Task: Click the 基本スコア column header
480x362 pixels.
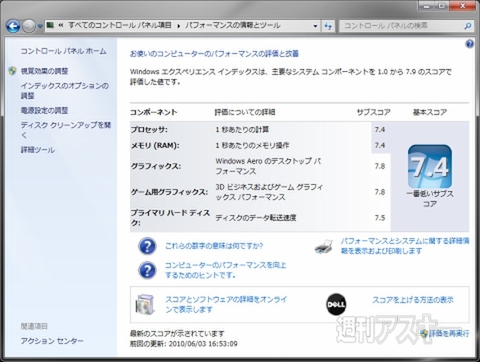Action: [x=430, y=112]
